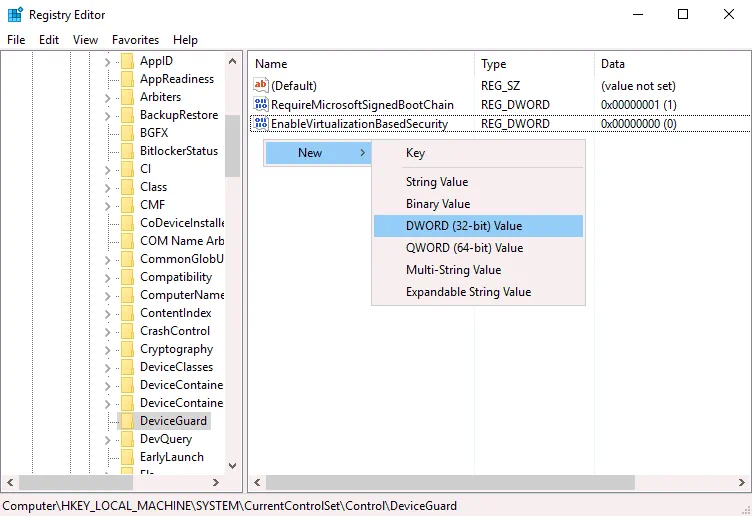Open the Favorites menu
This screenshot has height=516, width=752.
(135, 40)
